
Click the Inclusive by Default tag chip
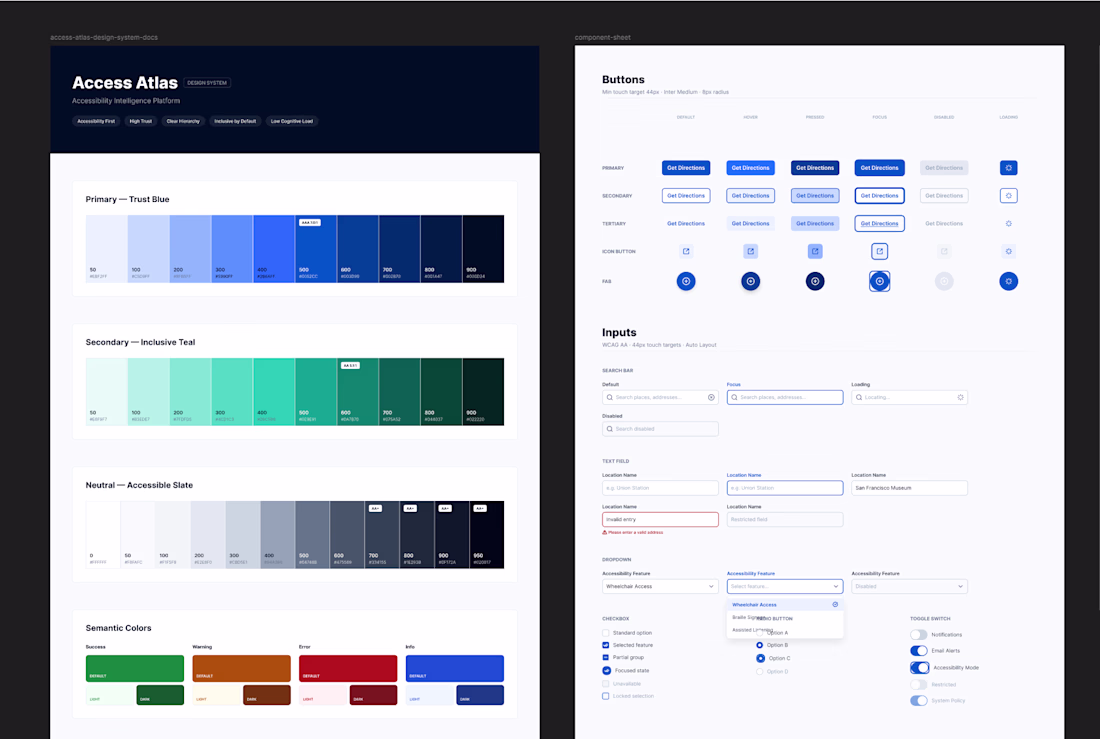(x=235, y=121)
